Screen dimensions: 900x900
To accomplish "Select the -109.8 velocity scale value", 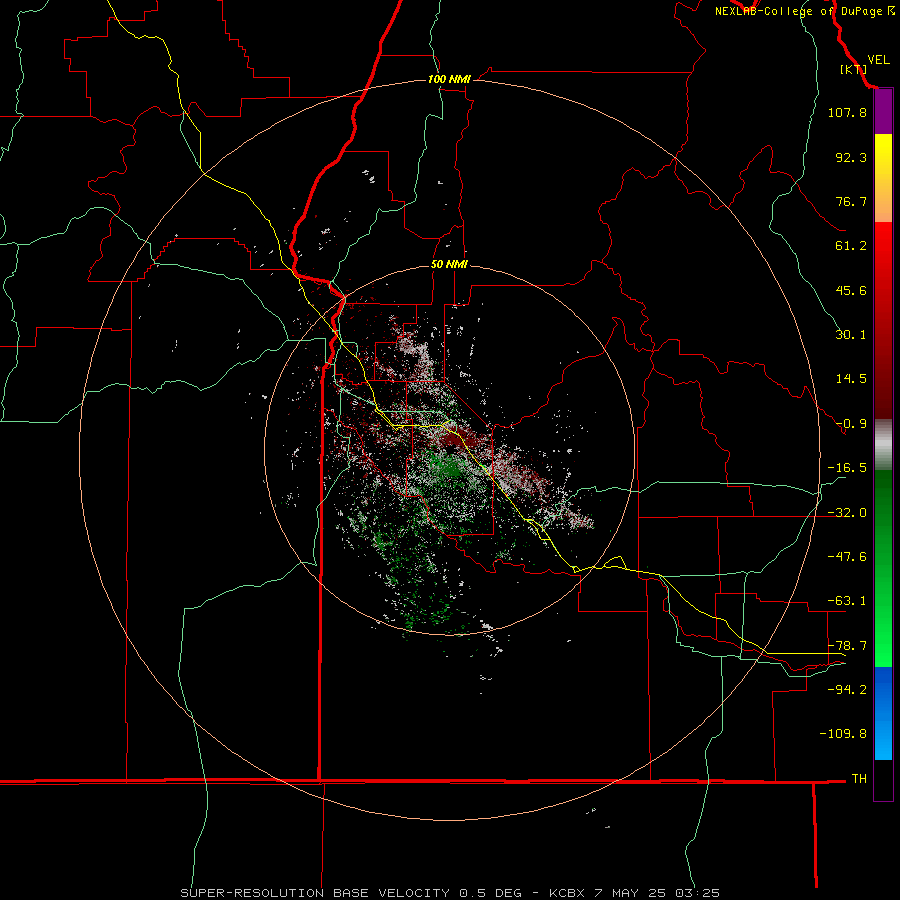I will tap(843, 734).
